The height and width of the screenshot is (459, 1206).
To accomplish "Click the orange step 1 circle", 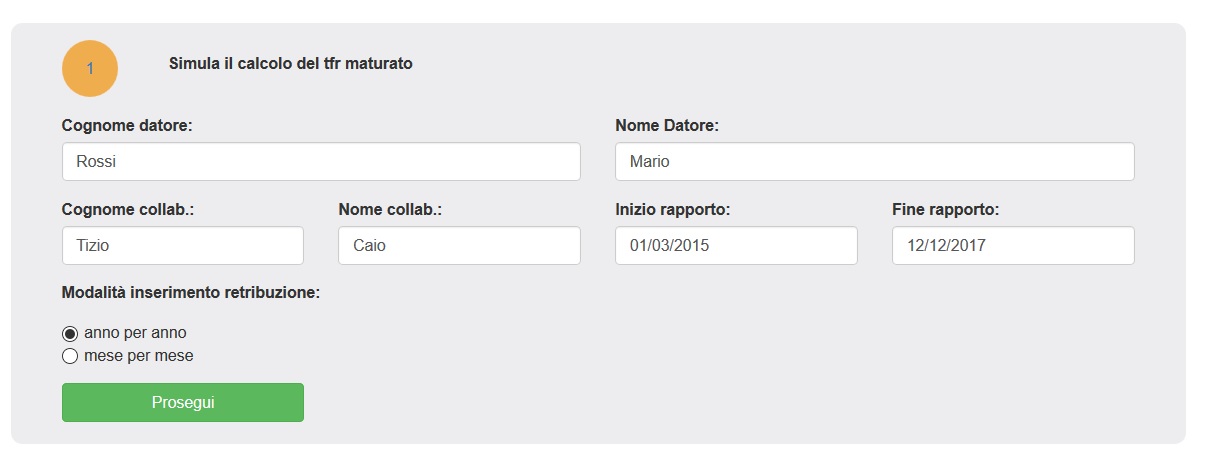I will pos(90,68).
